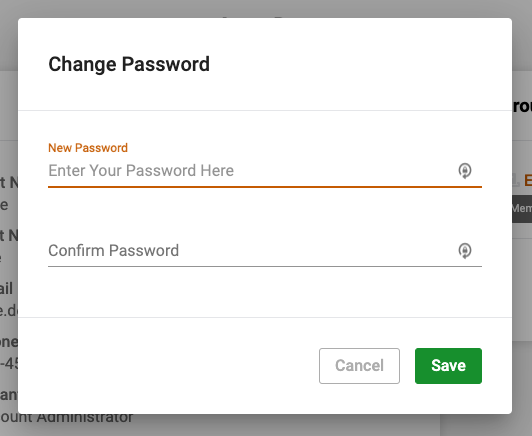
Task: Click the 'Enter Your Password Here' placeholder
Action: tap(141, 170)
